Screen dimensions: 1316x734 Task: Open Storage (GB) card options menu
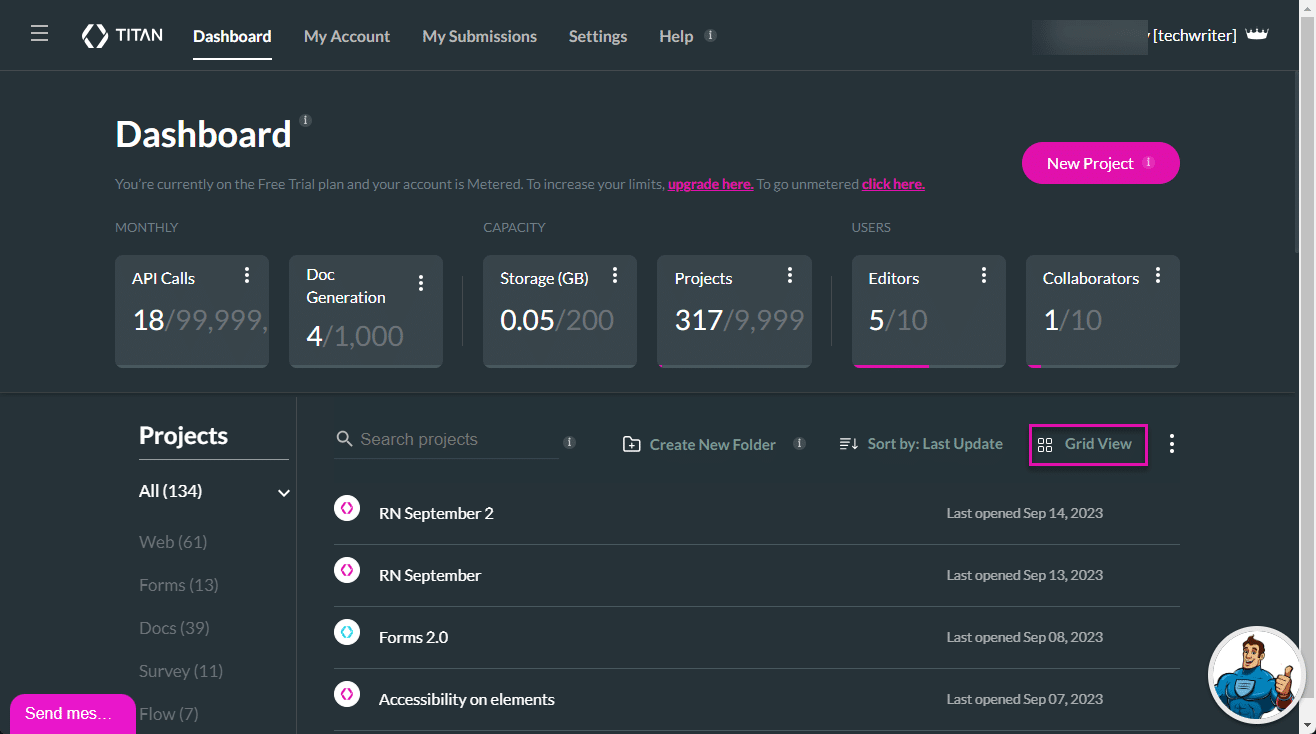click(615, 275)
